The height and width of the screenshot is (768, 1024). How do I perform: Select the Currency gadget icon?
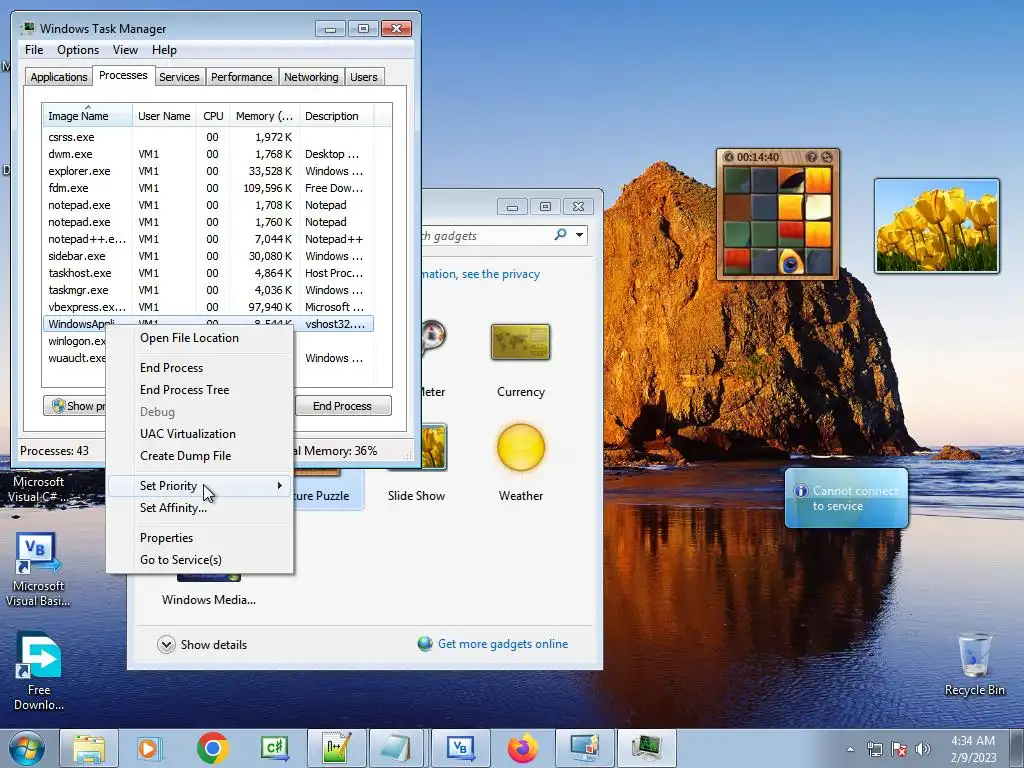[x=520, y=342]
